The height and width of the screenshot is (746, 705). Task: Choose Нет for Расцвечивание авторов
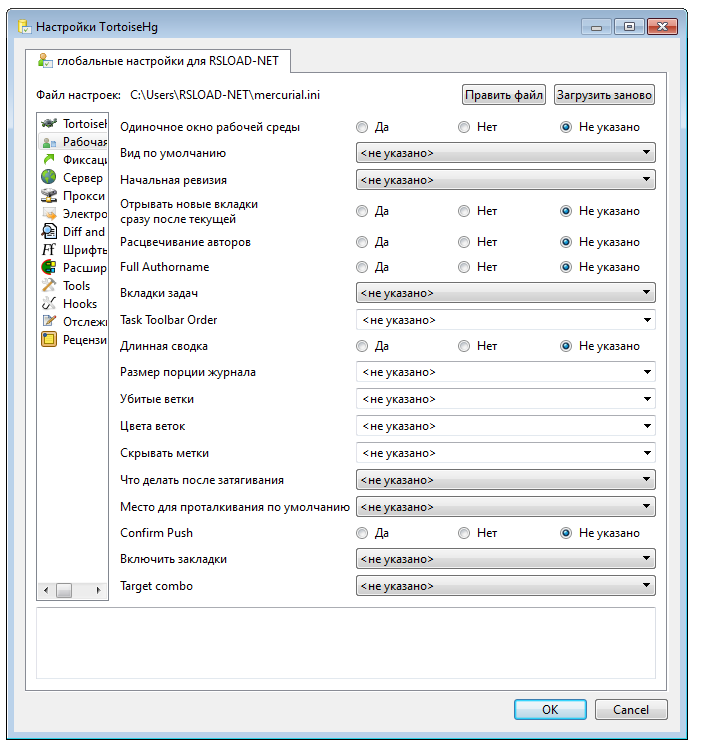click(464, 242)
